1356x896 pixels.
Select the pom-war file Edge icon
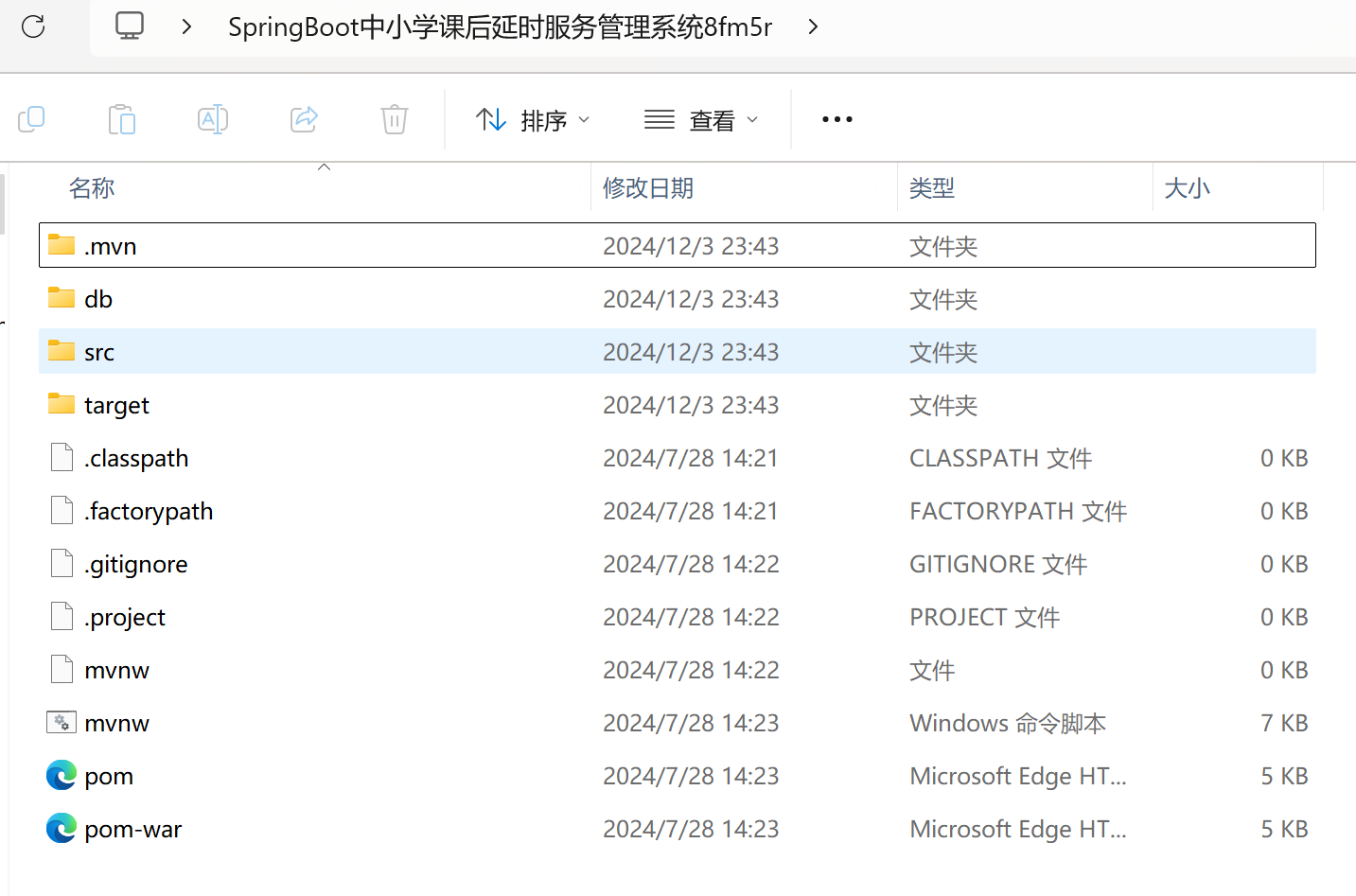click(x=62, y=828)
